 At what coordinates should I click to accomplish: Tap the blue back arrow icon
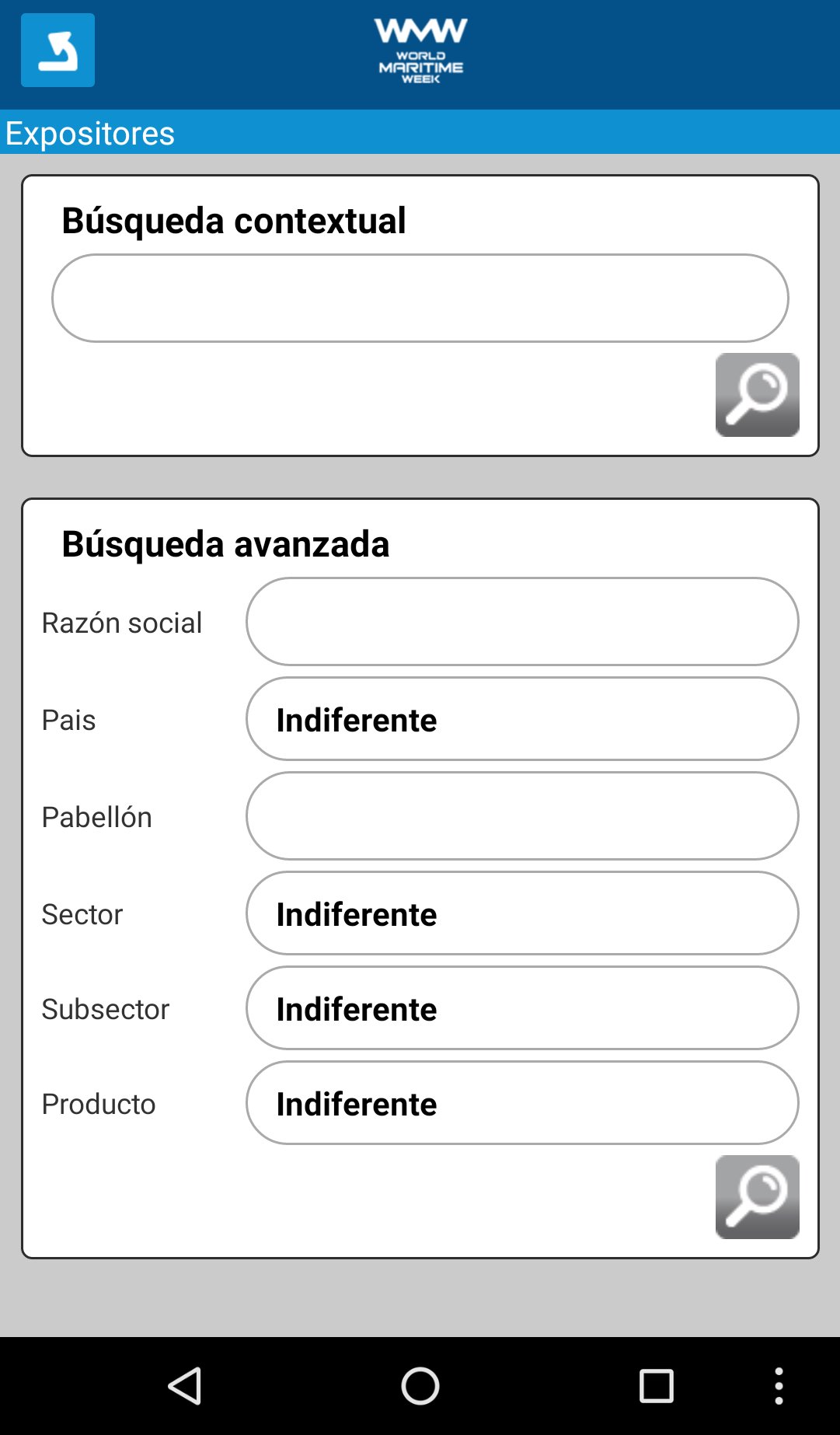pos(58,50)
